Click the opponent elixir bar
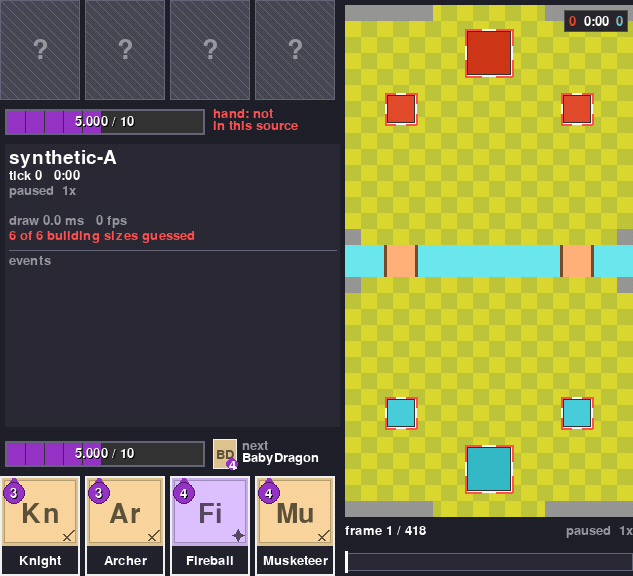 pos(105,121)
